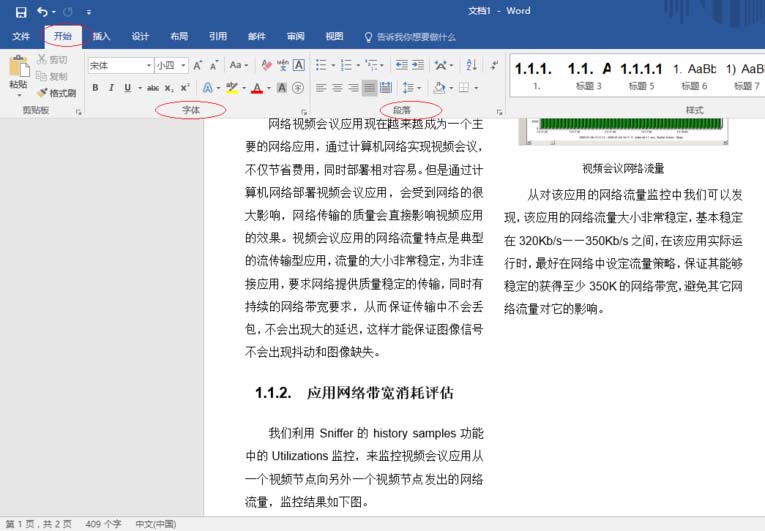Redo the last action
This screenshot has width=765, height=531.
[68, 12]
